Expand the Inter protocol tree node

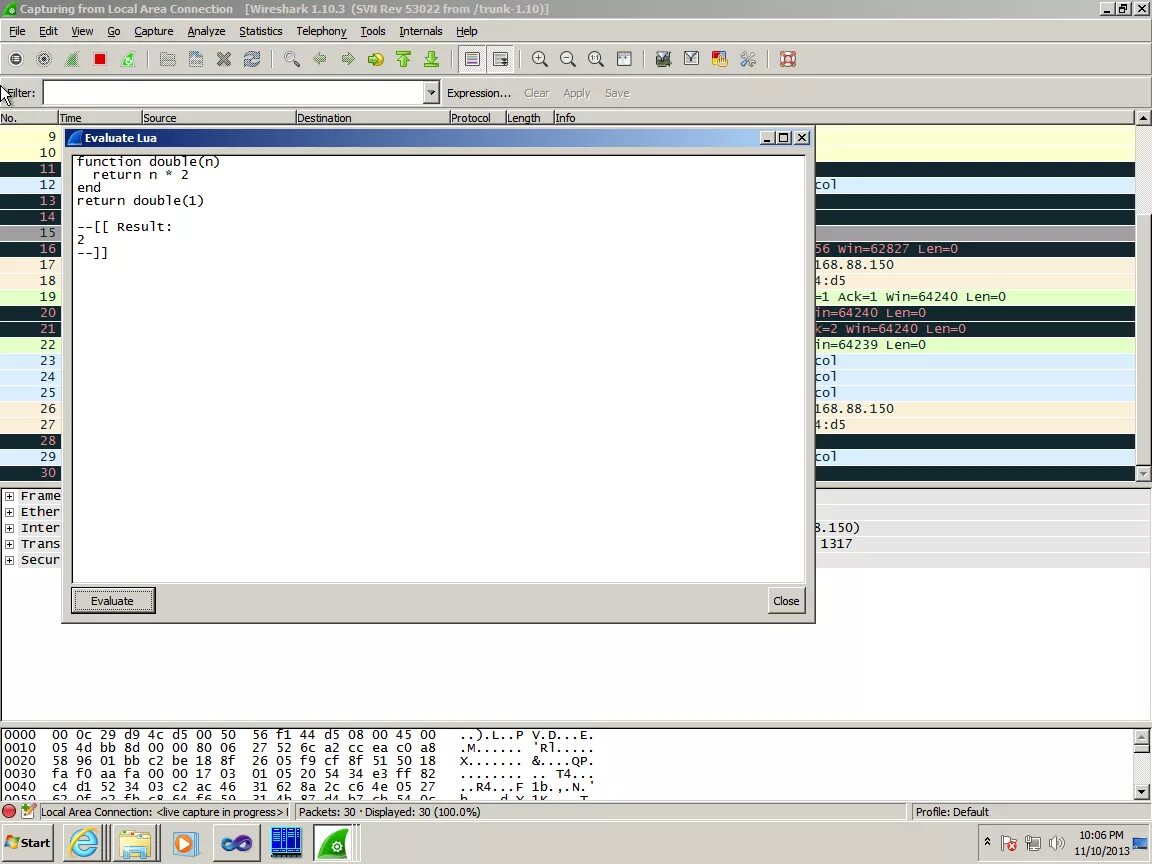tap(10, 528)
